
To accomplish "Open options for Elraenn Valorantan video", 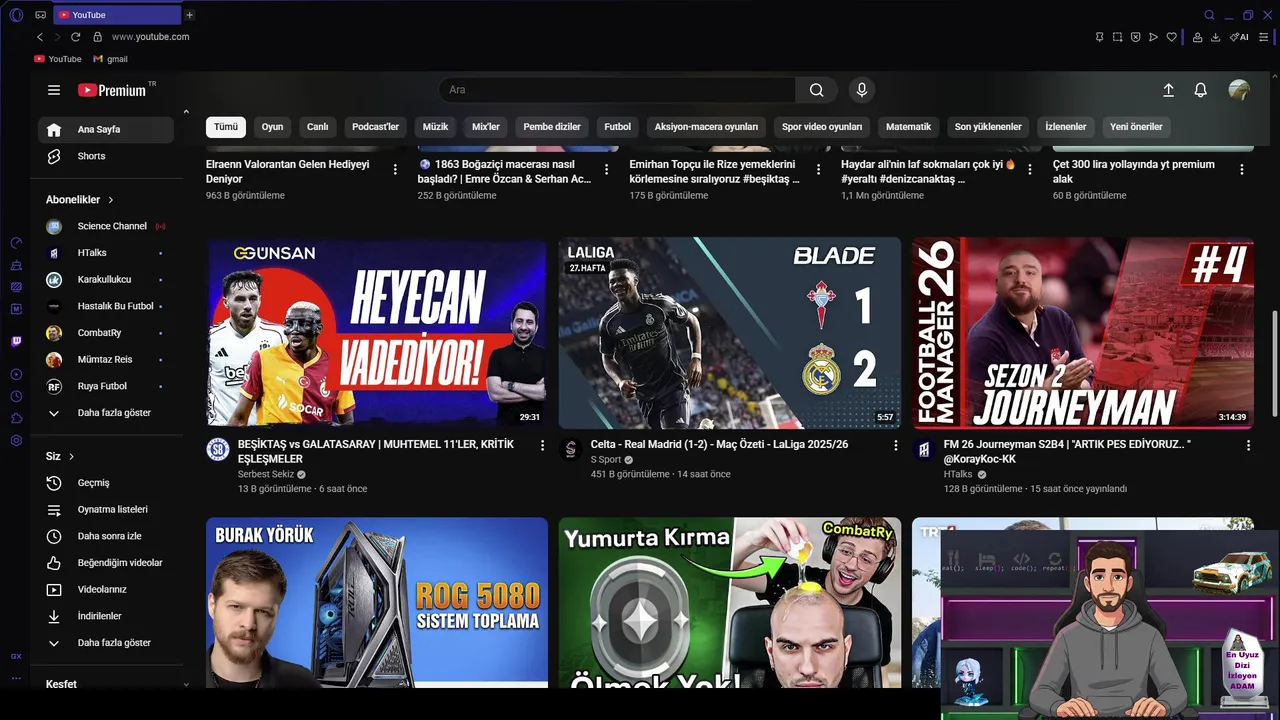I will pos(395,170).
